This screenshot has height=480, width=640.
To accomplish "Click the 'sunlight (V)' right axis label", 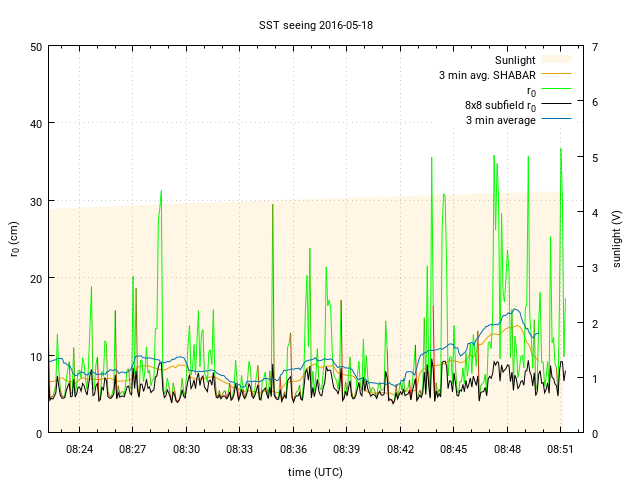I will (625, 239).
